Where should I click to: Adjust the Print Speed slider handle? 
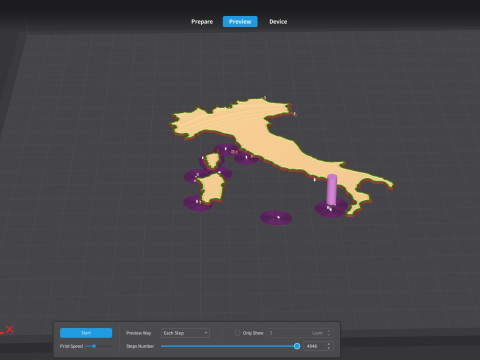[94, 346]
